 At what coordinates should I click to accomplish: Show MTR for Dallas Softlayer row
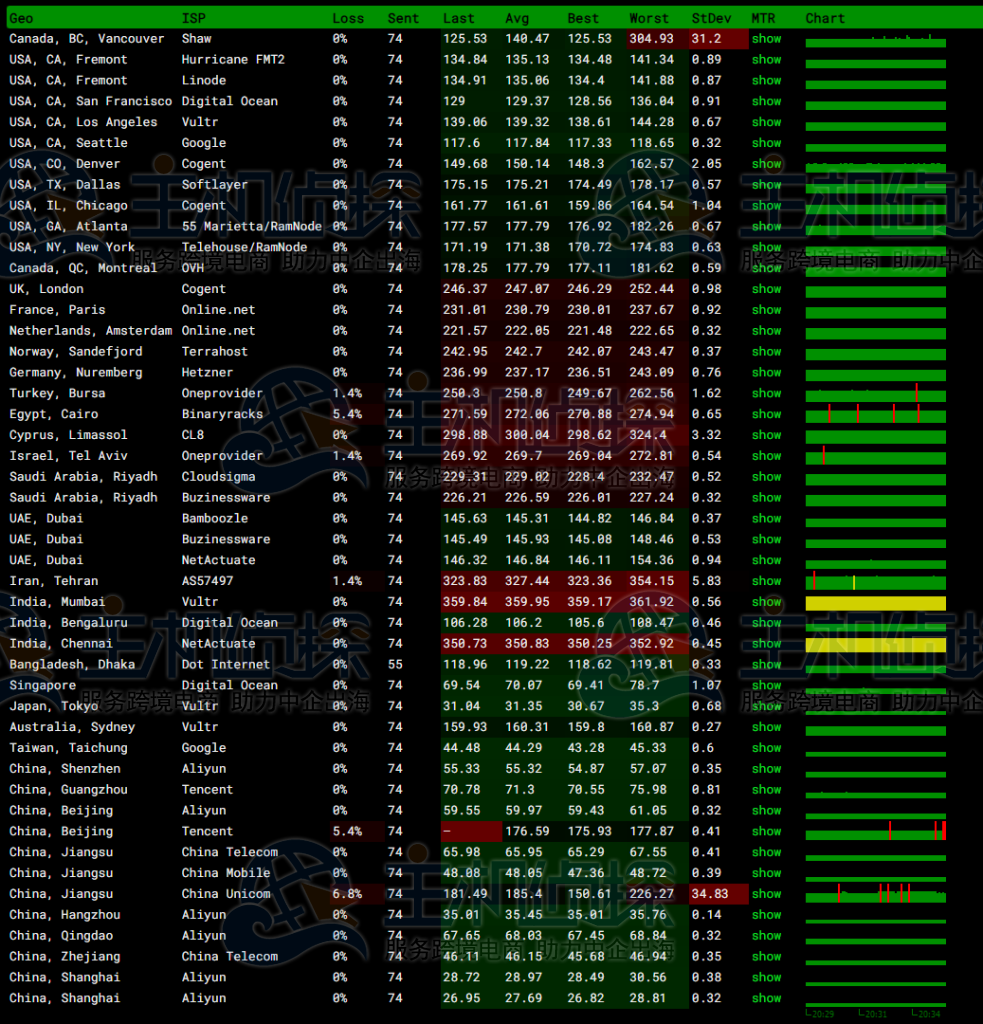[766, 185]
